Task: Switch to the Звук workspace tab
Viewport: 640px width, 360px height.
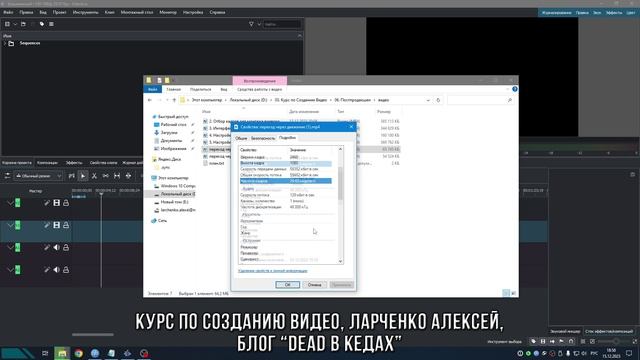Action: tap(597, 13)
